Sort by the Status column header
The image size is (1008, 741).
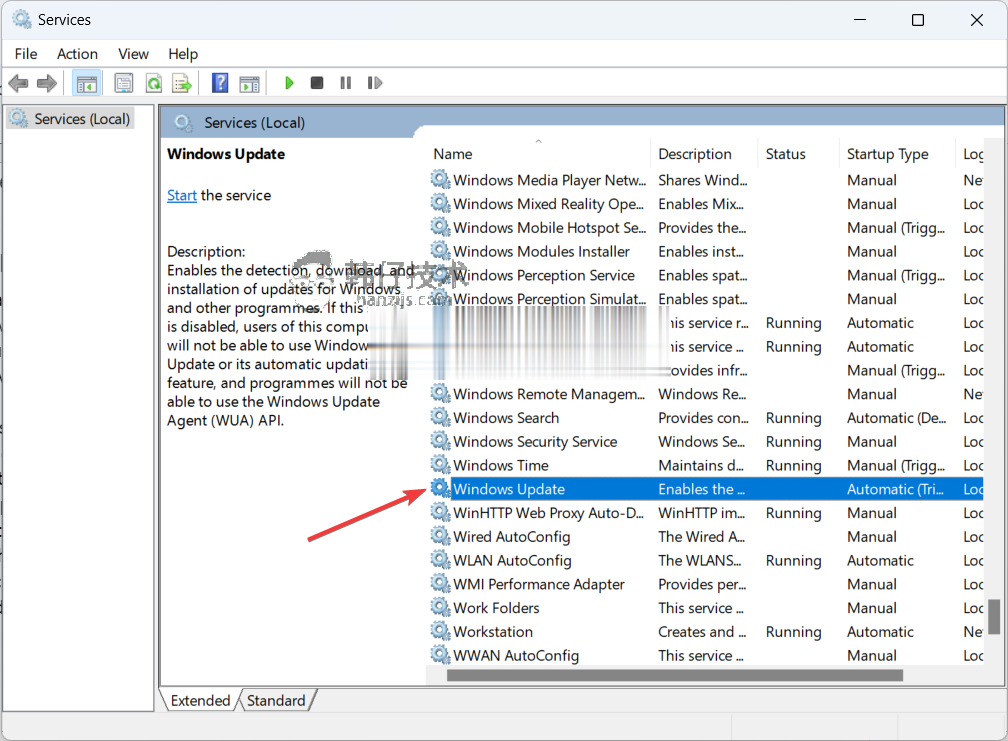786,154
